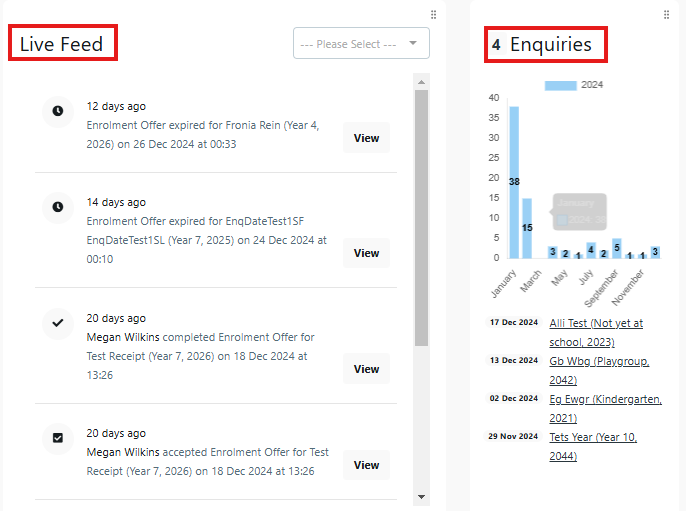View the completed Test Receipt offer
This screenshot has height=511, width=686.
click(366, 369)
